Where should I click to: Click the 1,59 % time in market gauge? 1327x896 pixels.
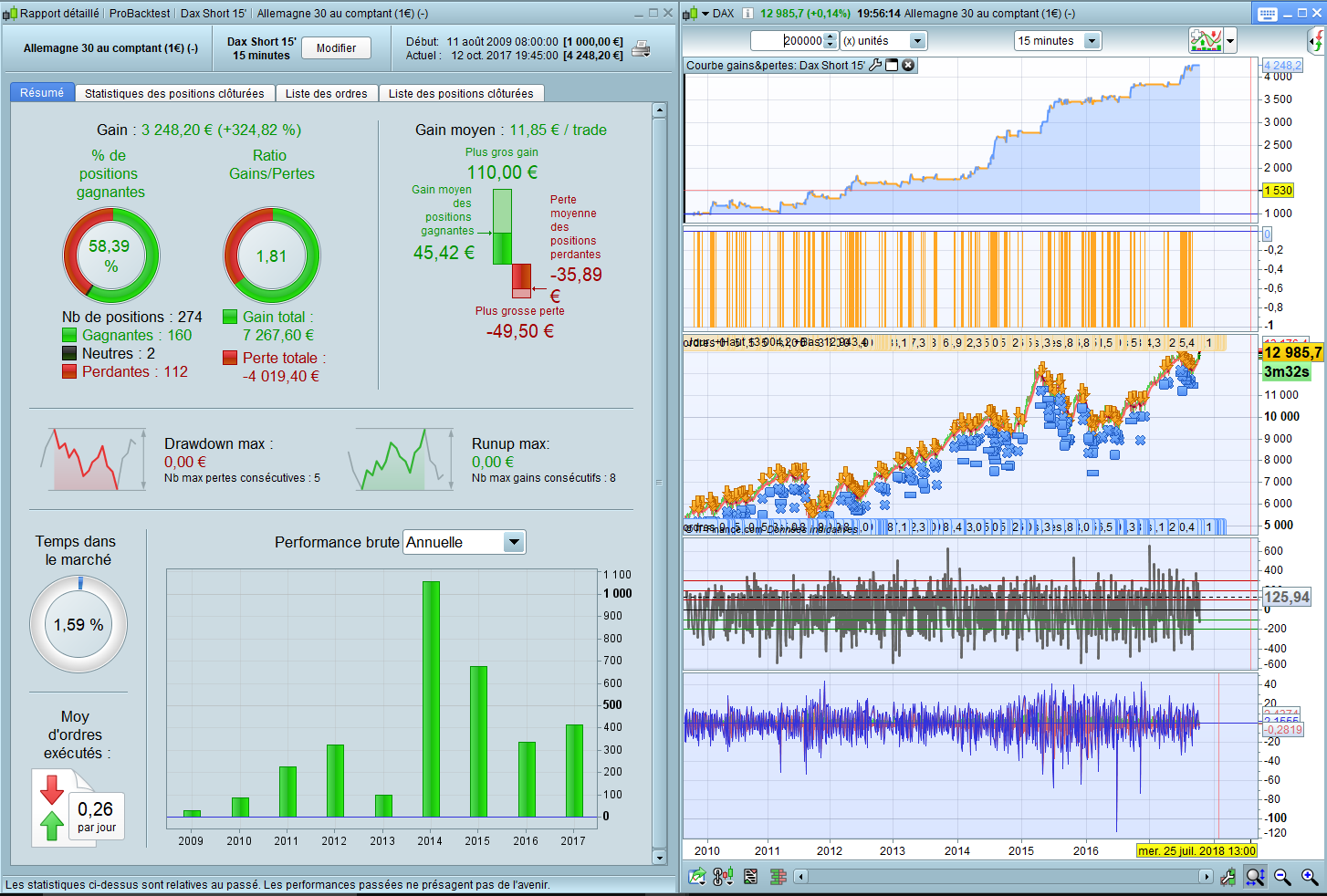tap(78, 625)
